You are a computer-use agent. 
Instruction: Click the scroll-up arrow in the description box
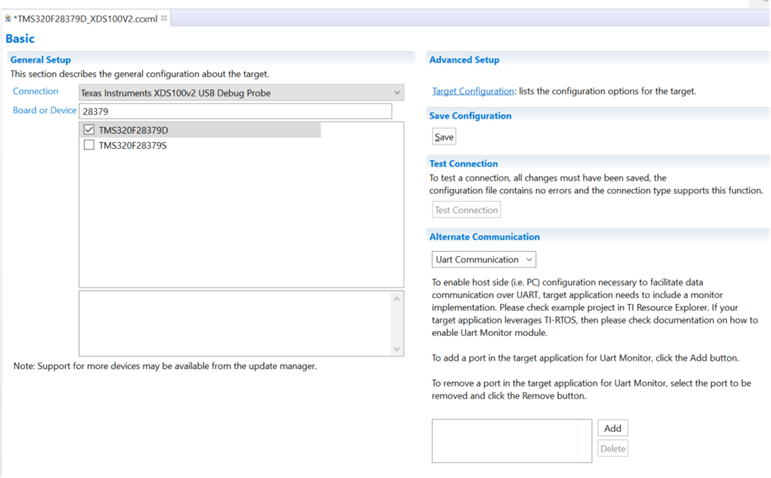pyautogui.click(x=397, y=298)
